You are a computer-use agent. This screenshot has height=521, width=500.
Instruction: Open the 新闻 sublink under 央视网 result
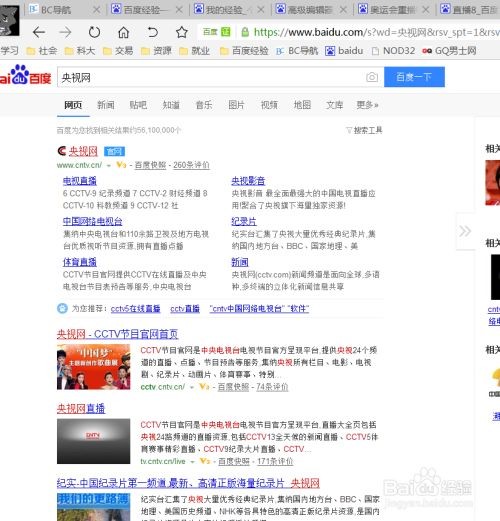pyautogui.click(x=240, y=262)
